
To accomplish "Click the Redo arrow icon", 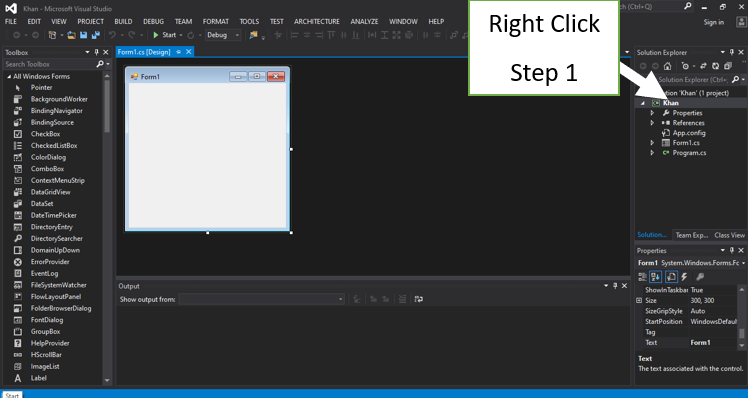I will click(x=131, y=35).
